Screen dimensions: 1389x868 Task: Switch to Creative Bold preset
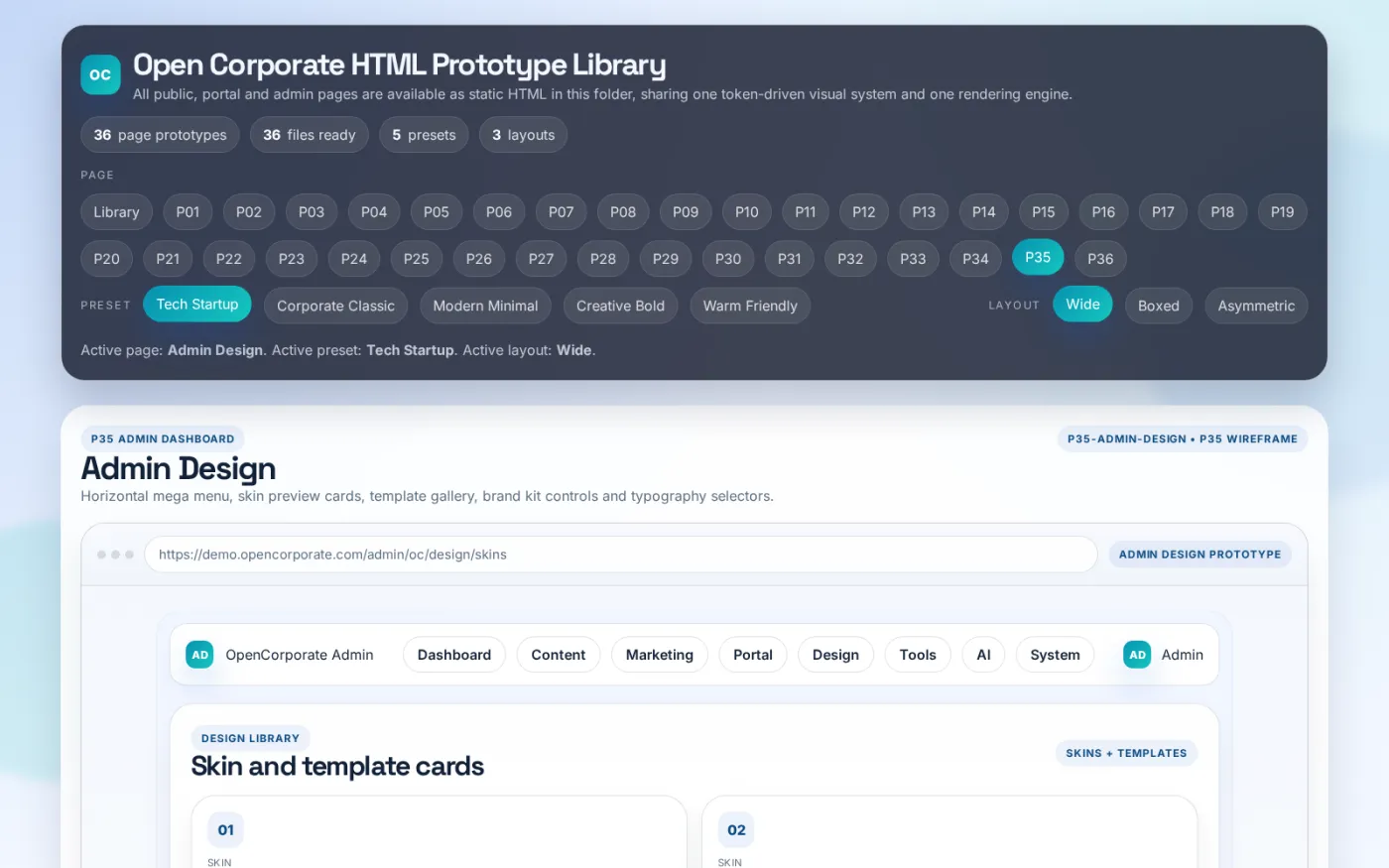(x=621, y=307)
